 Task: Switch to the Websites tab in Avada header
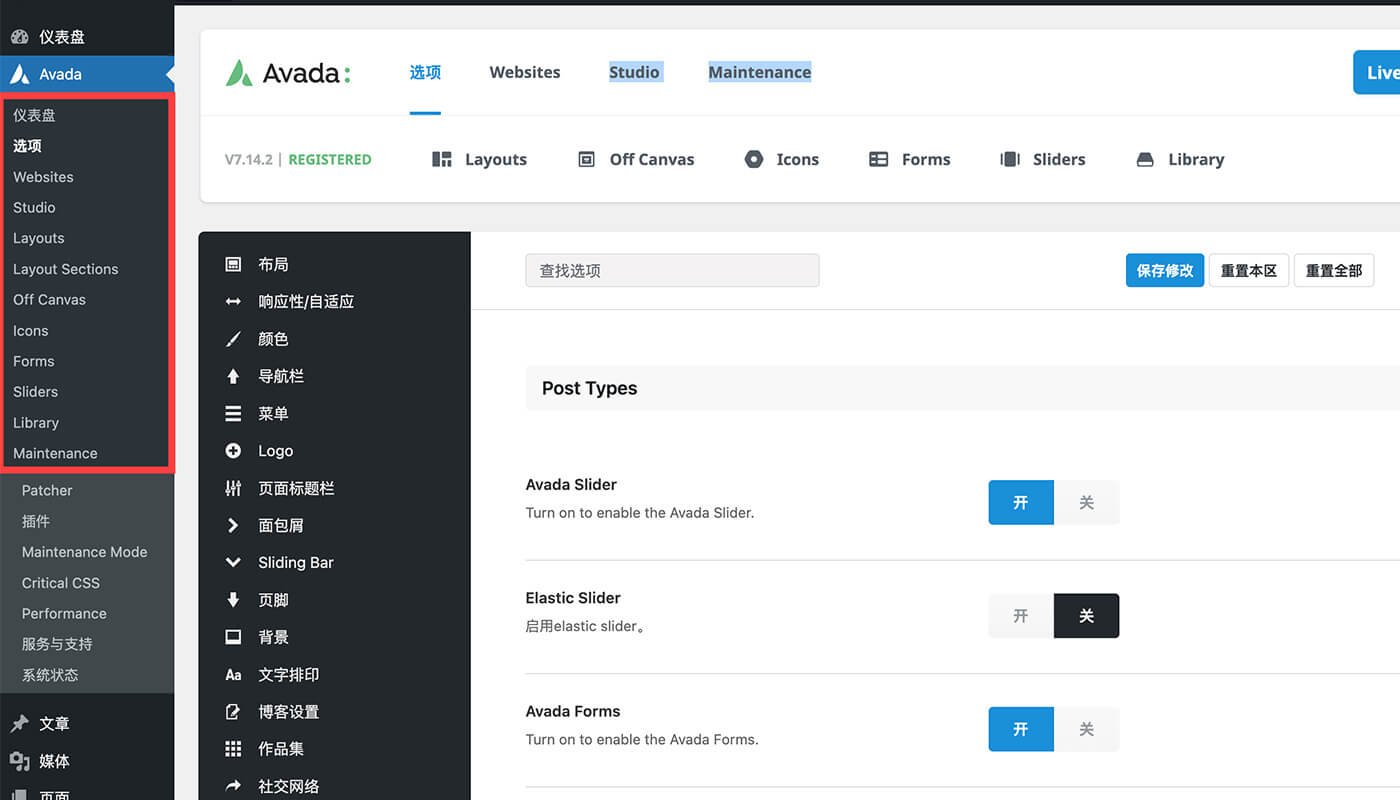(x=524, y=72)
